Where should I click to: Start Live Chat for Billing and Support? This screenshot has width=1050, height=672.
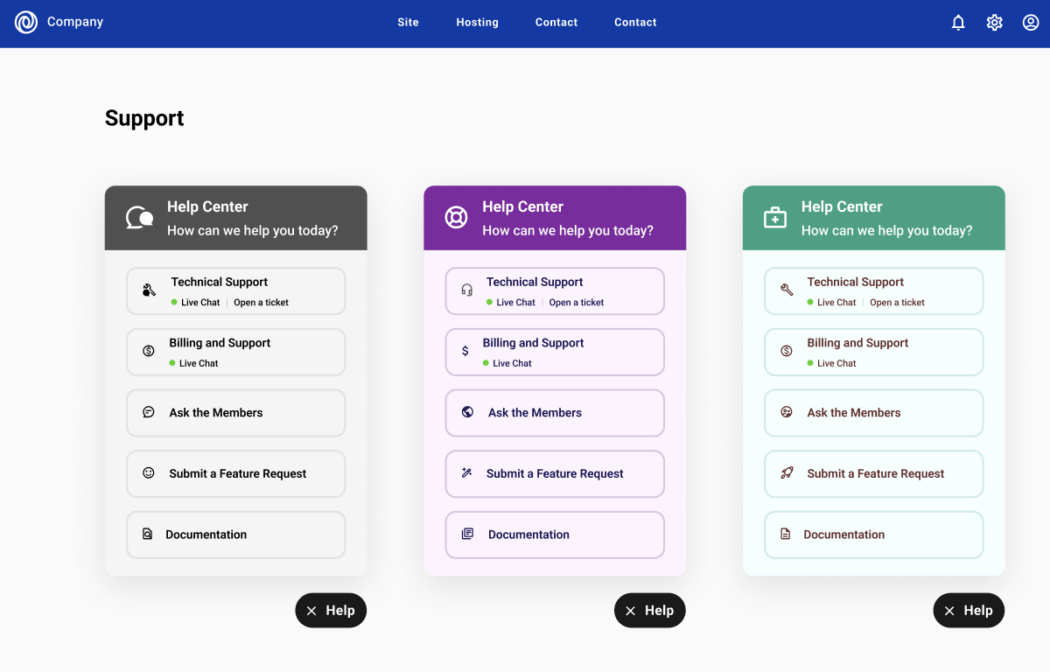(x=199, y=364)
